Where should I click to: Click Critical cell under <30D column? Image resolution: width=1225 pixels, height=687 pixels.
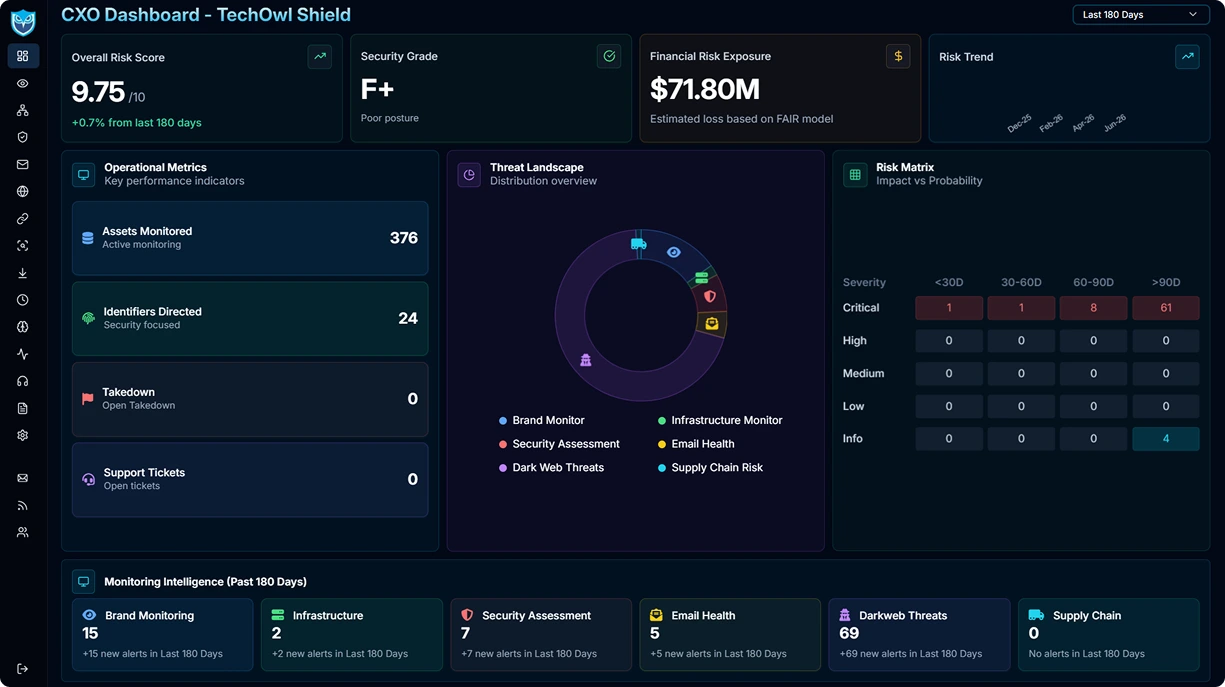(949, 308)
